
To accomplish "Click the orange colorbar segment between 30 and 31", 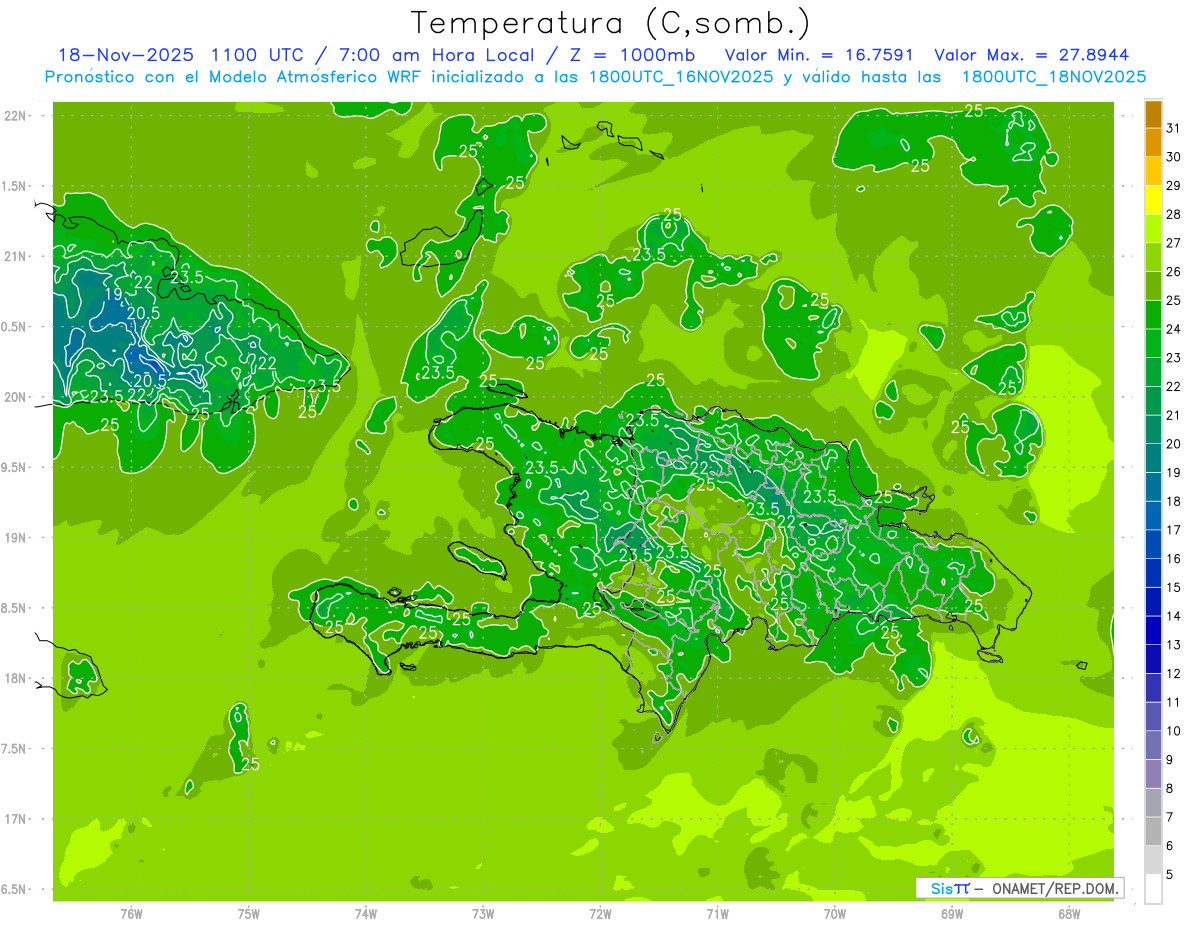I will click(x=1153, y=142).
